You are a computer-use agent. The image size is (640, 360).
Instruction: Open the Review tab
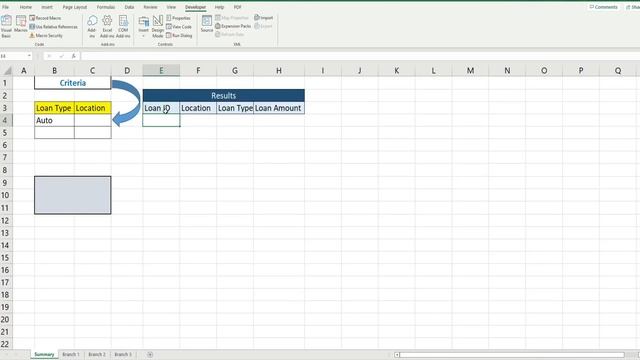coord(150,7)
